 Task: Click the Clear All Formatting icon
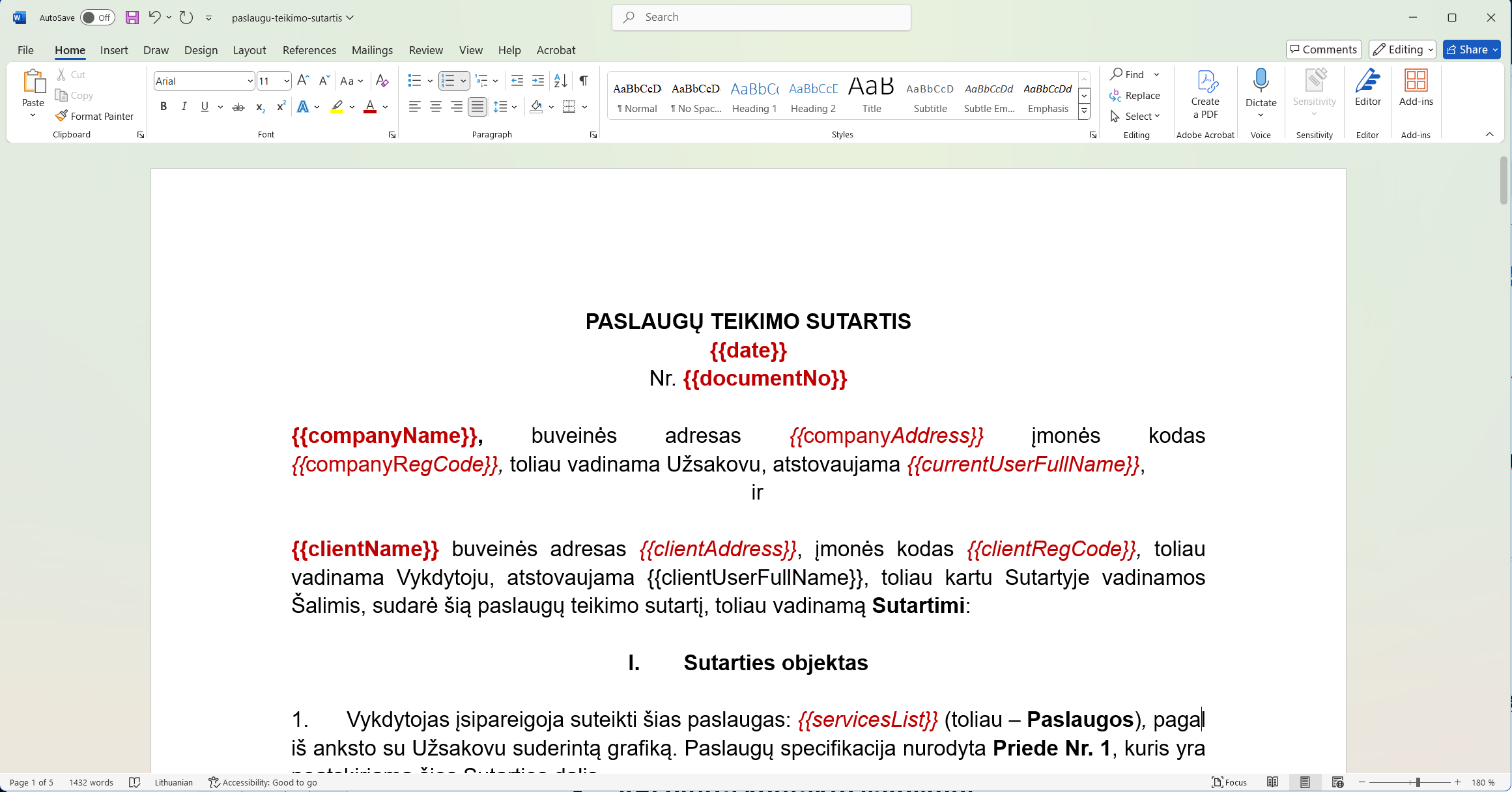tap(382, 81)
